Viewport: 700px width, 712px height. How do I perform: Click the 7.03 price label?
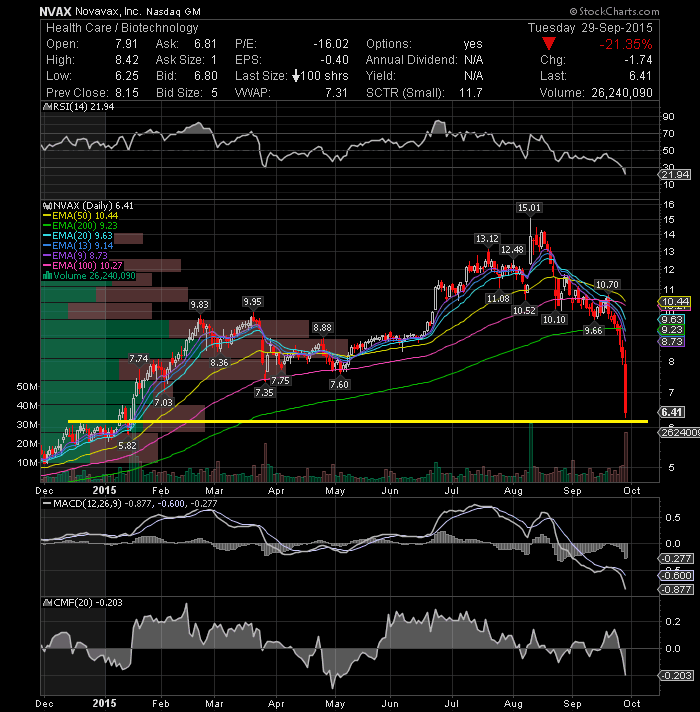[x=163, y=403]
